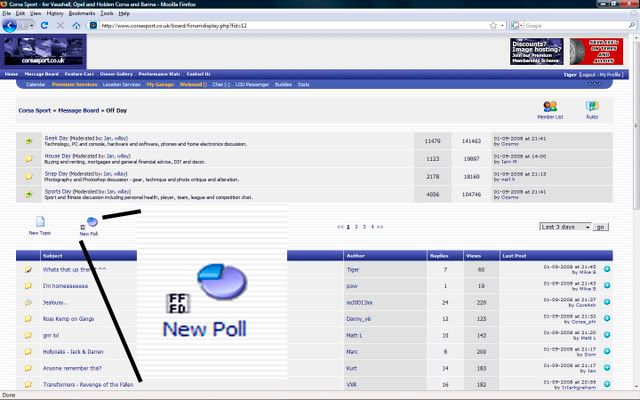Click the Image hosting banner advertisement

click(534, 50)
